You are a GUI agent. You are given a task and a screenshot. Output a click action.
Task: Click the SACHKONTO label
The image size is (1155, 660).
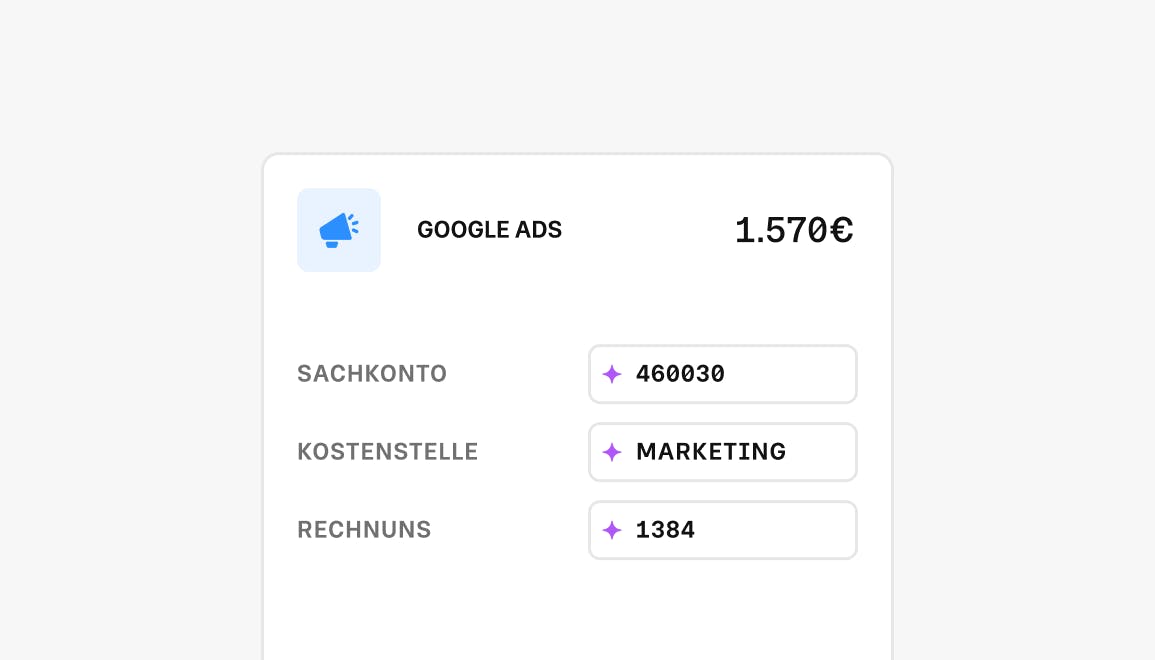[372, 374]
